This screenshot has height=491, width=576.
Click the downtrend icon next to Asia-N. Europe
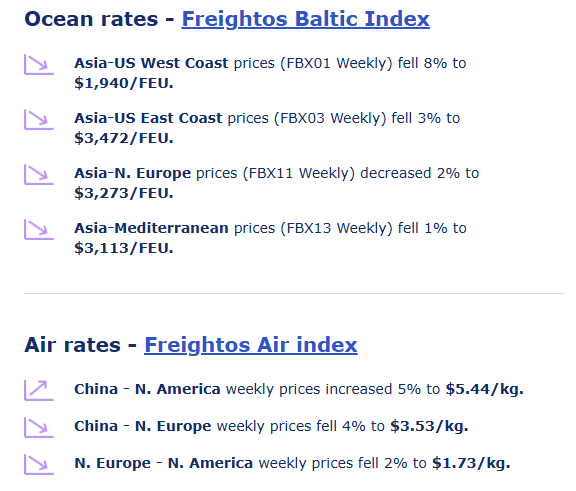(39, 175)
